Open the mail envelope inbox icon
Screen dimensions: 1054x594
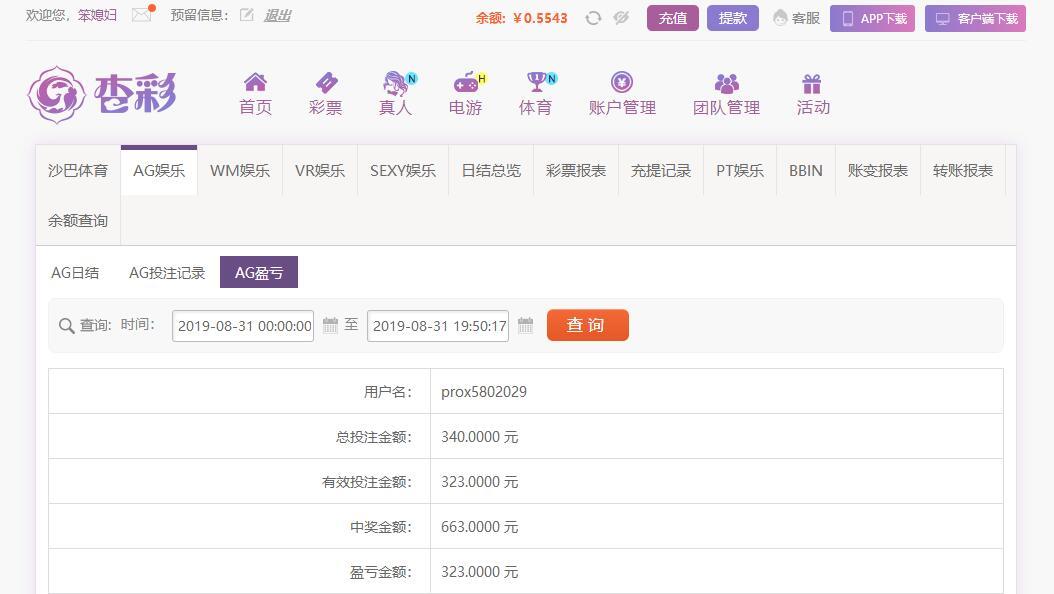click(141, 15)
